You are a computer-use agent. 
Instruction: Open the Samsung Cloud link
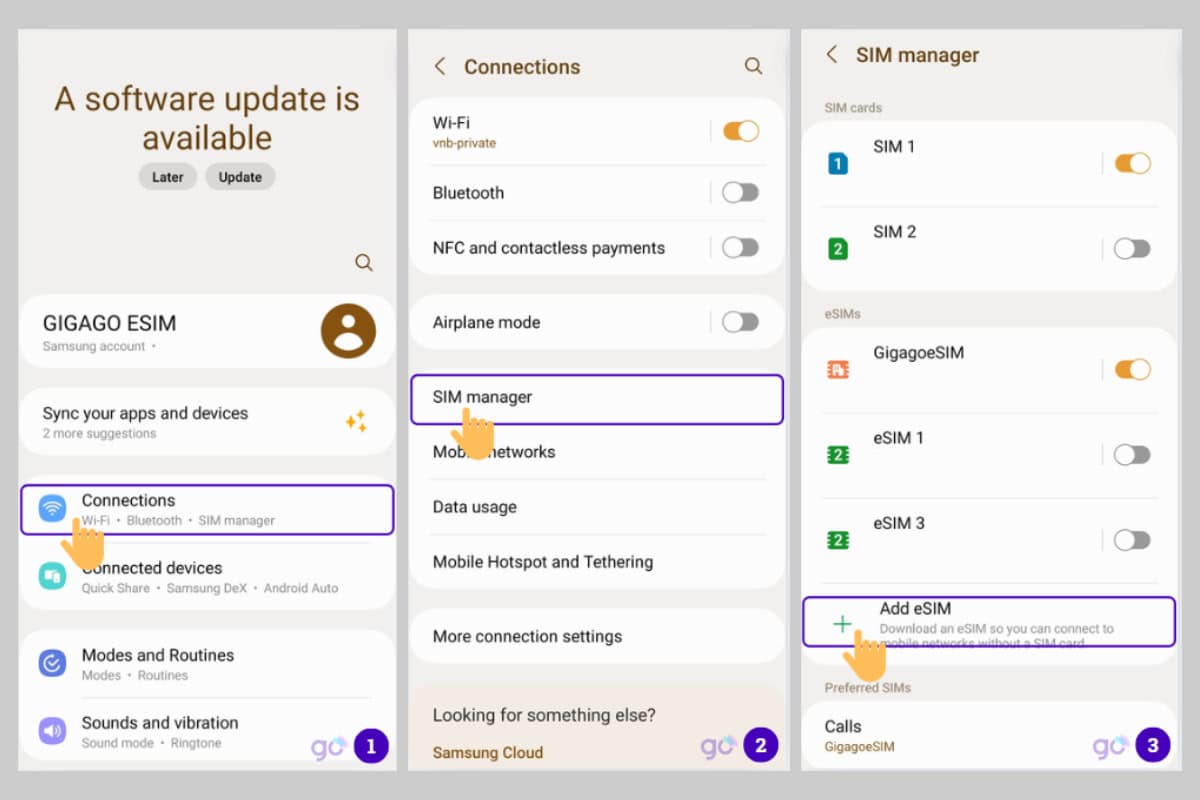click(x=488, y=752)
